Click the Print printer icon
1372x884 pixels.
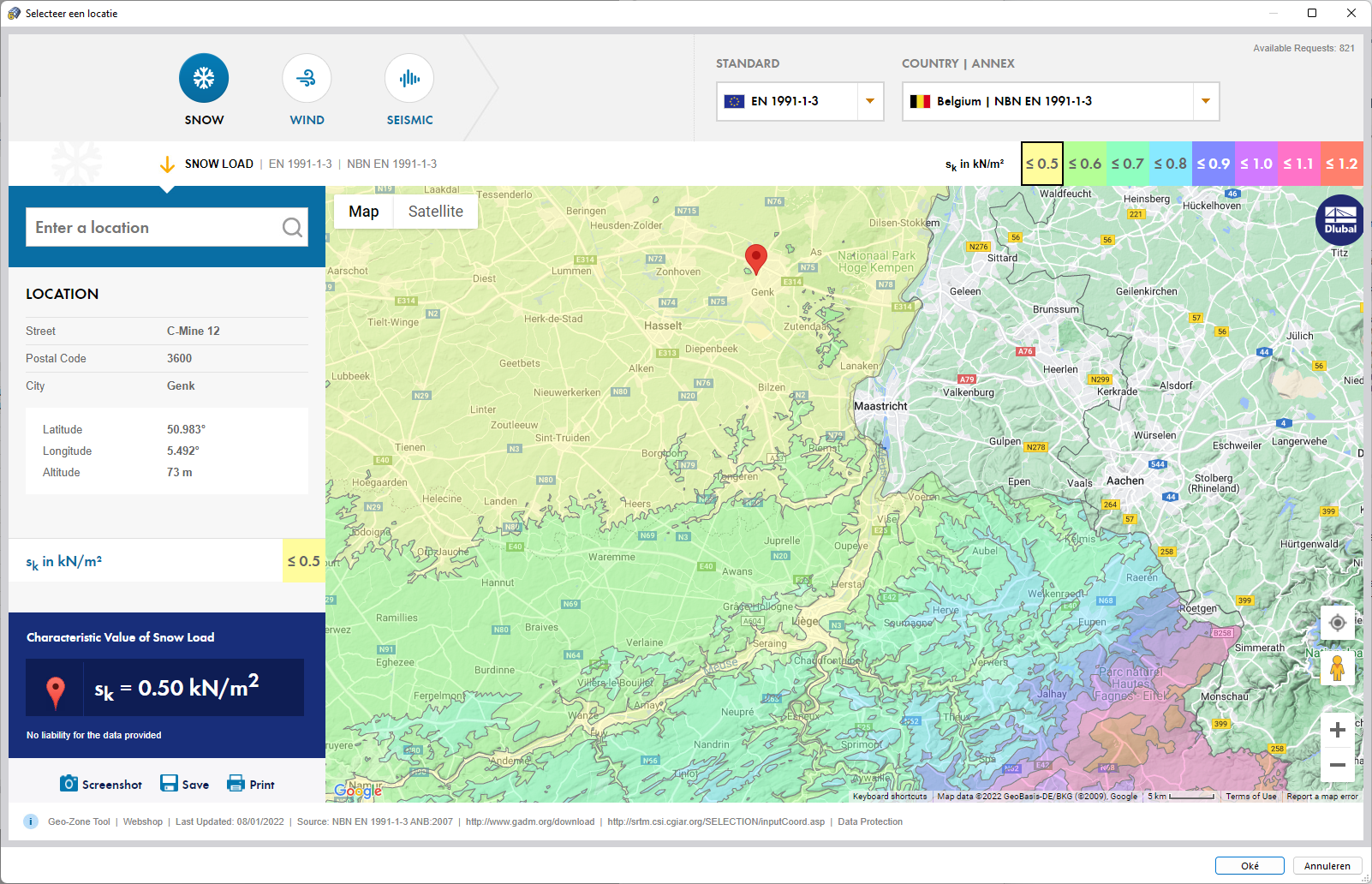click(236, 783)
